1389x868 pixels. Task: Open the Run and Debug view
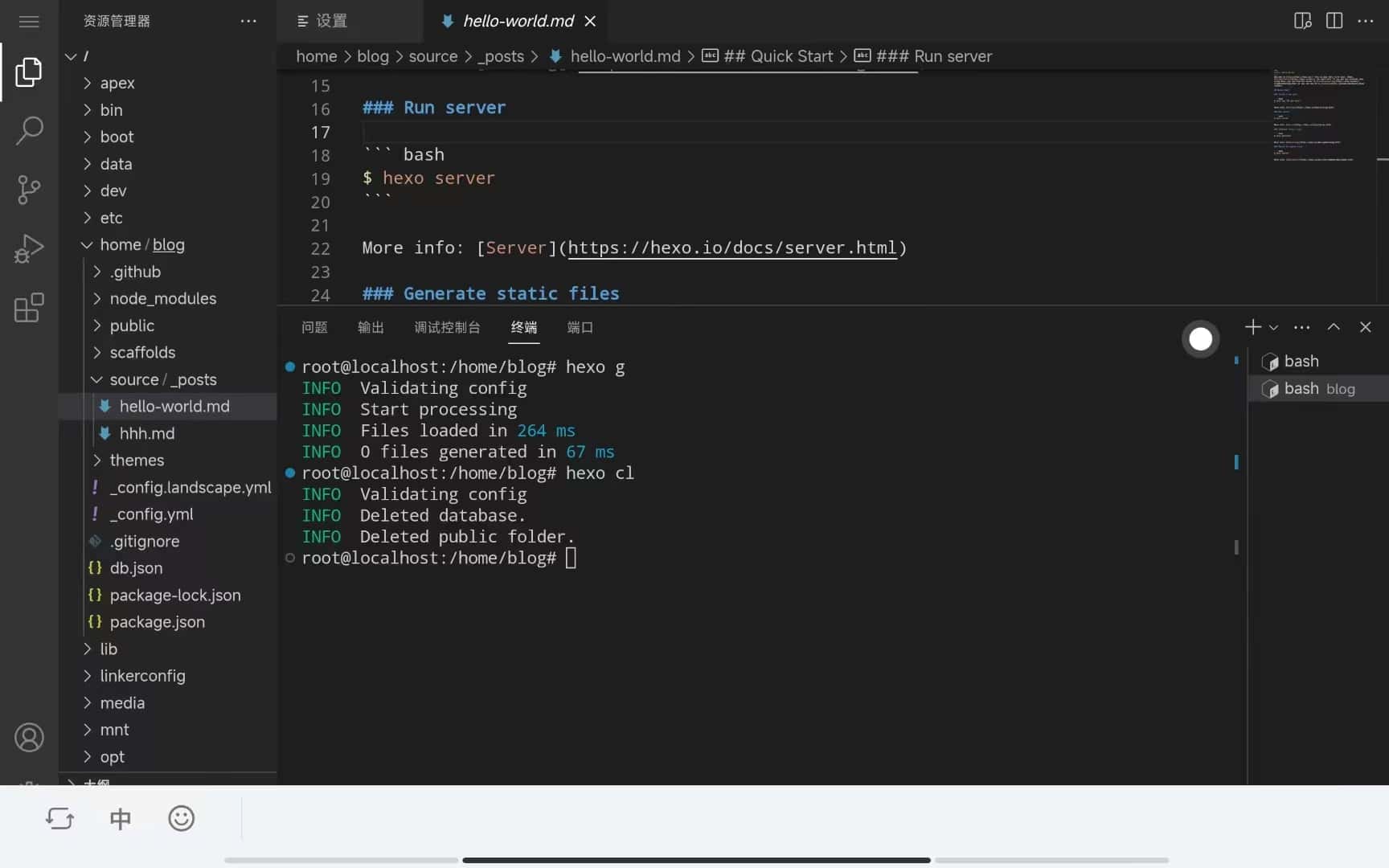(x=29, y=249)
